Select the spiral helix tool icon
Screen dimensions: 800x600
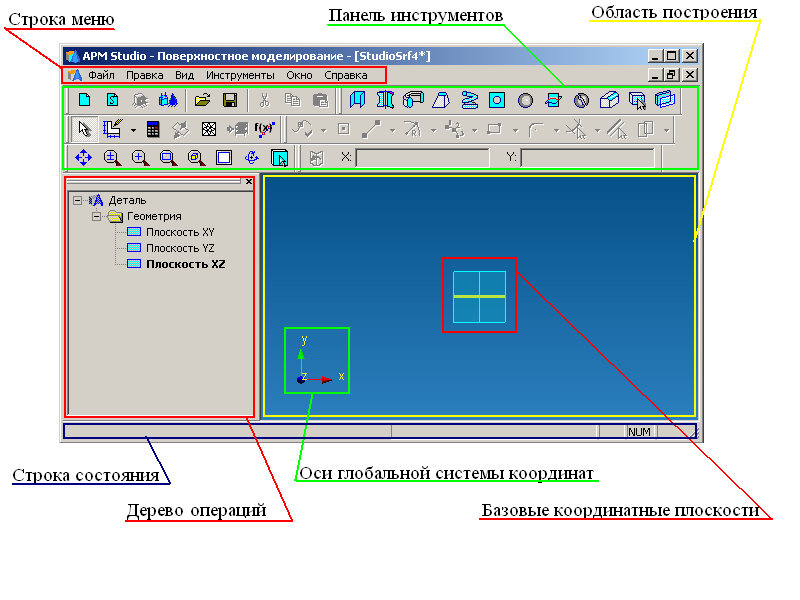469,99
